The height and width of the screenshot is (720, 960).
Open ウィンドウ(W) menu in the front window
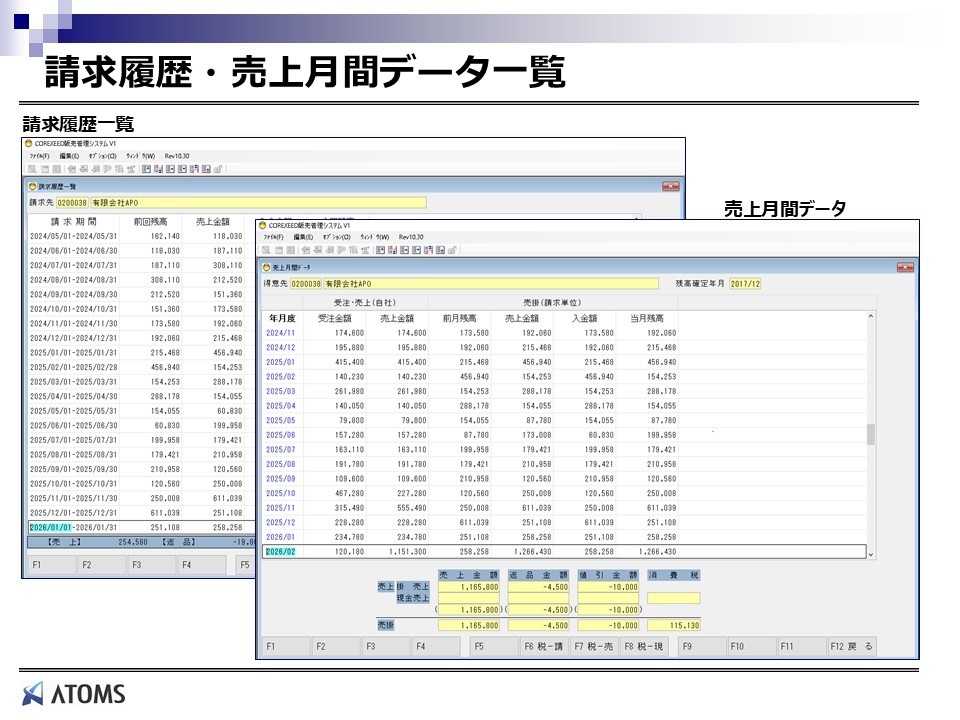click(x=377, y=237)
